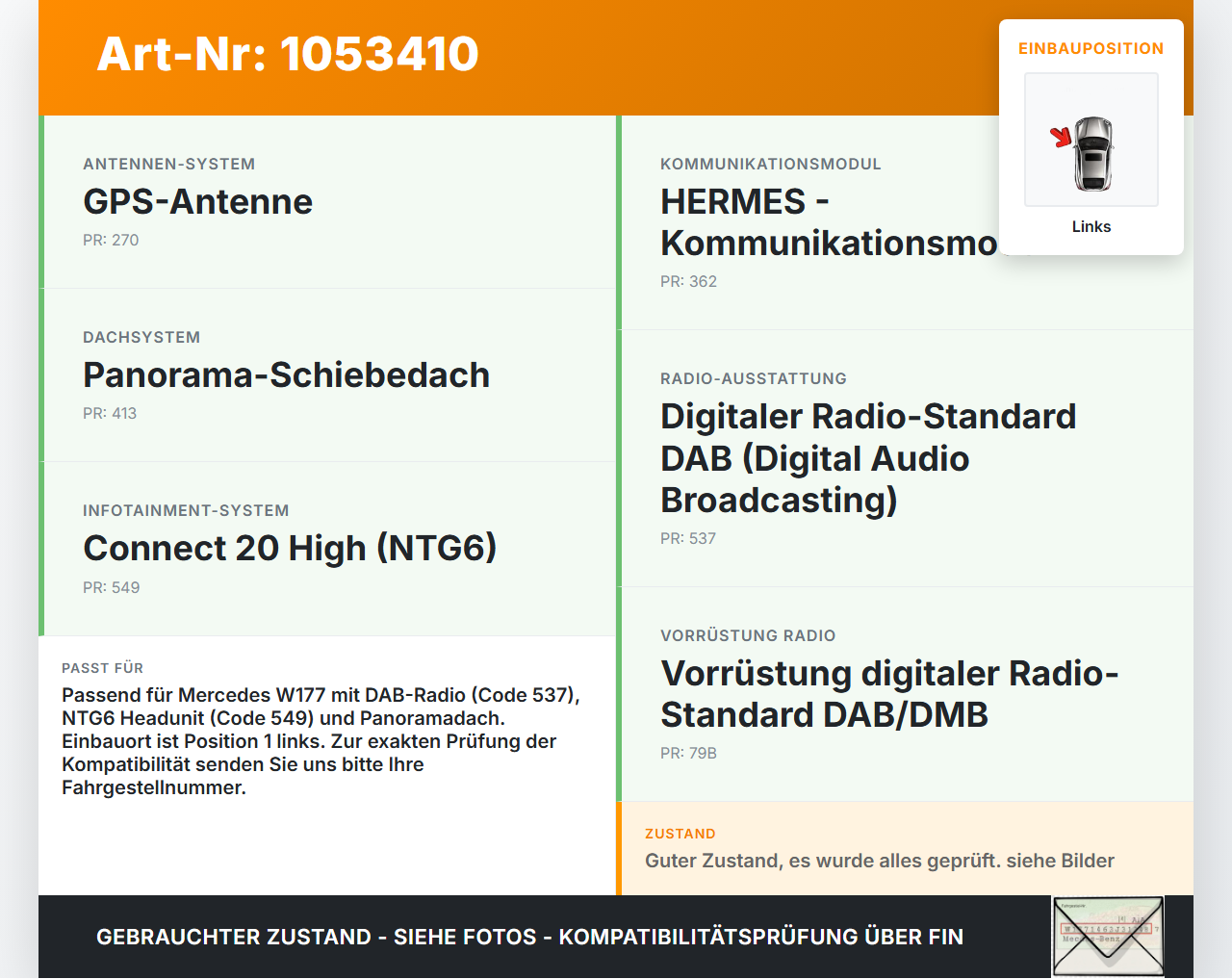Open the FIN document thumbnail in the footer
Screen dimensions: 1232x979
1108,937
